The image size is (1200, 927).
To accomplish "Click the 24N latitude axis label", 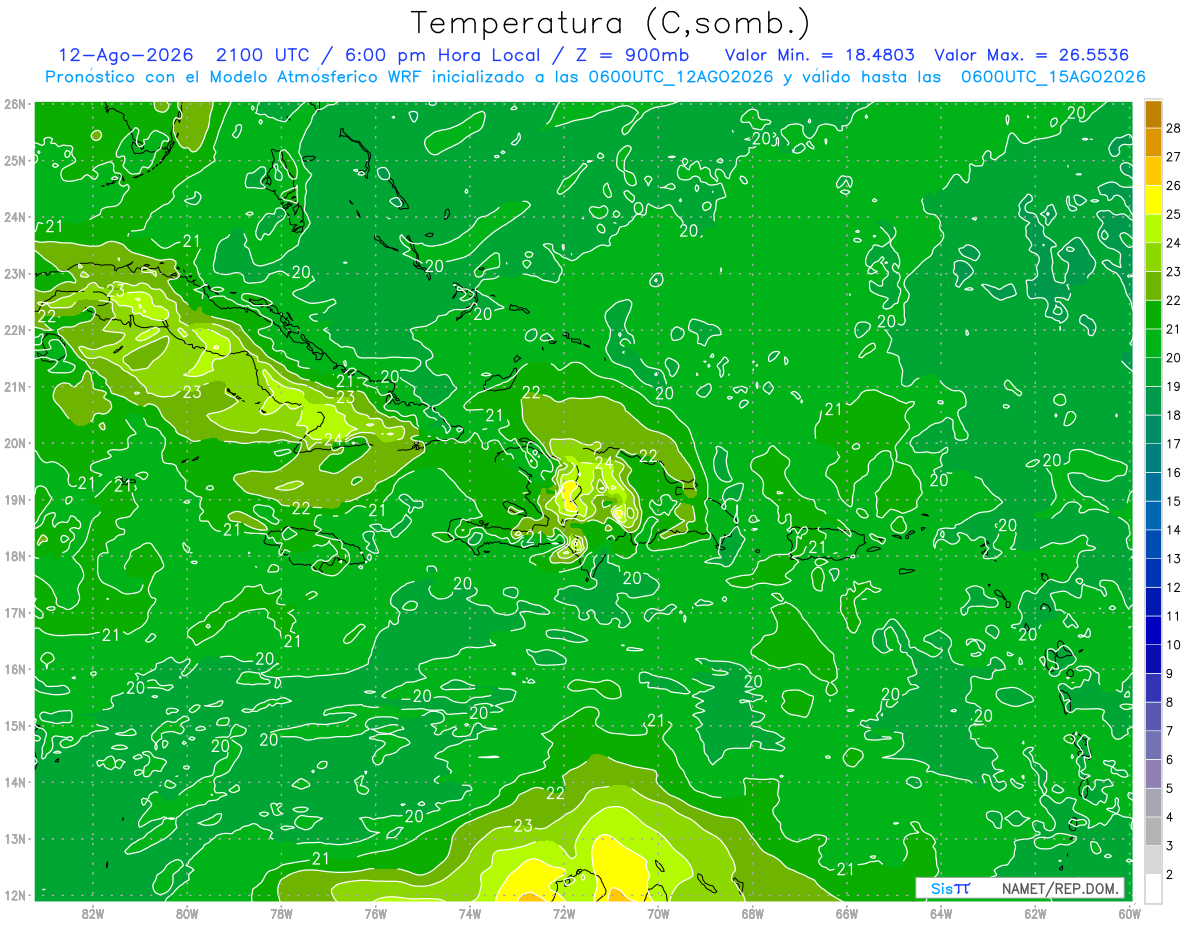I will pyautogui.click(x=14, y=217).
